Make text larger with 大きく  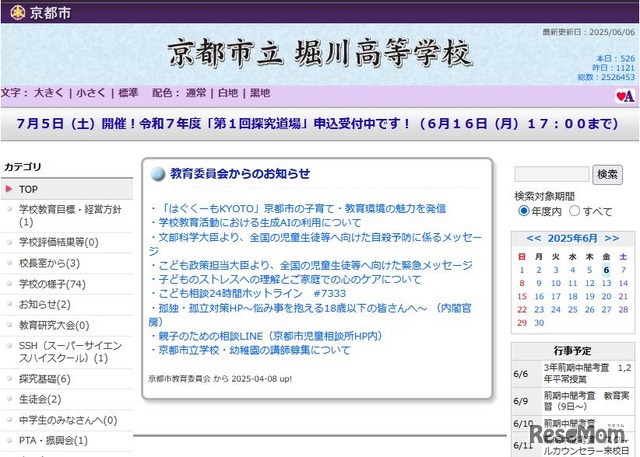point(49,93)
